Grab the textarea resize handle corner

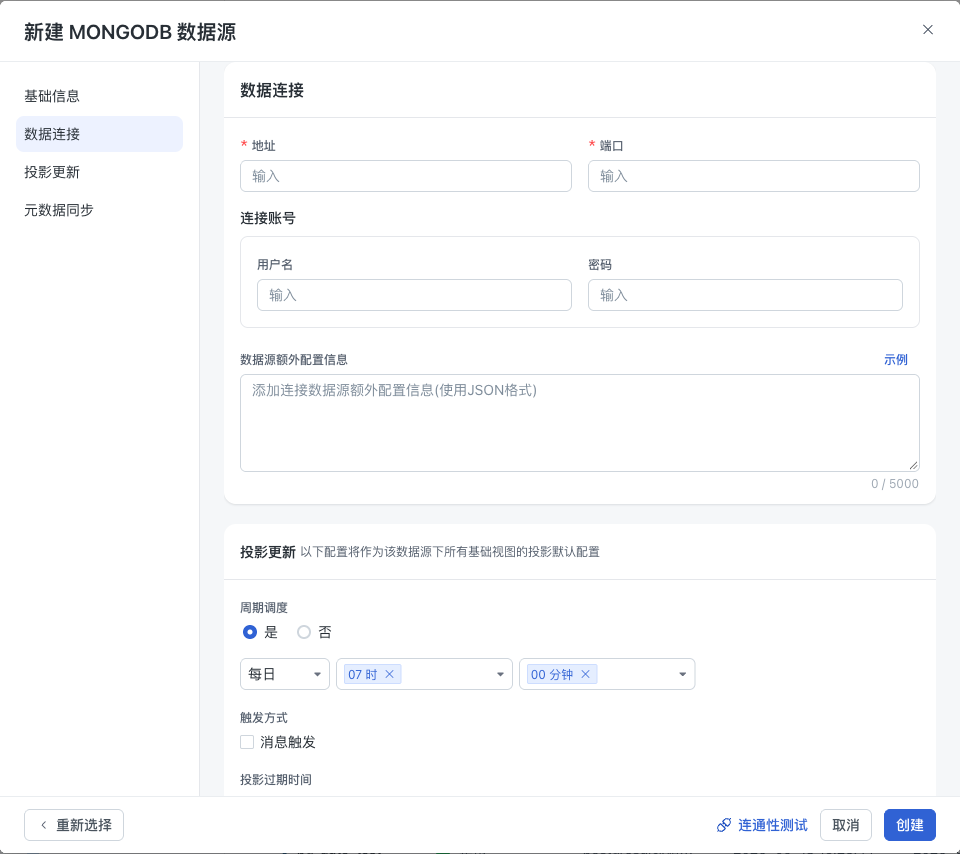913,465
